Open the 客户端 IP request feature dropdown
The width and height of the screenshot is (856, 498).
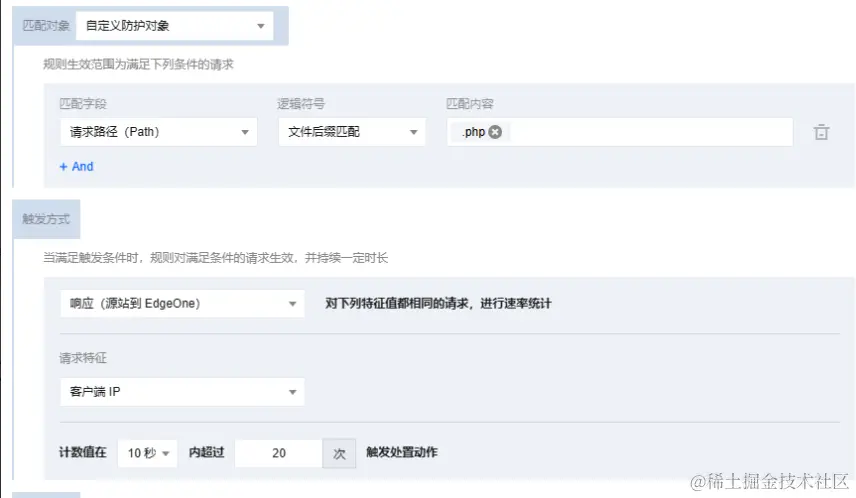click(182, 392)
